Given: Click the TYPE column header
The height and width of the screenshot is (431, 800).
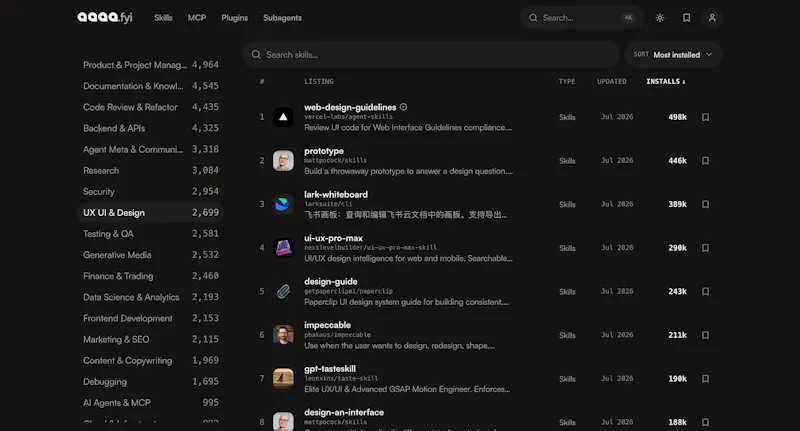Looking at the screenshot, I should 567,82.
